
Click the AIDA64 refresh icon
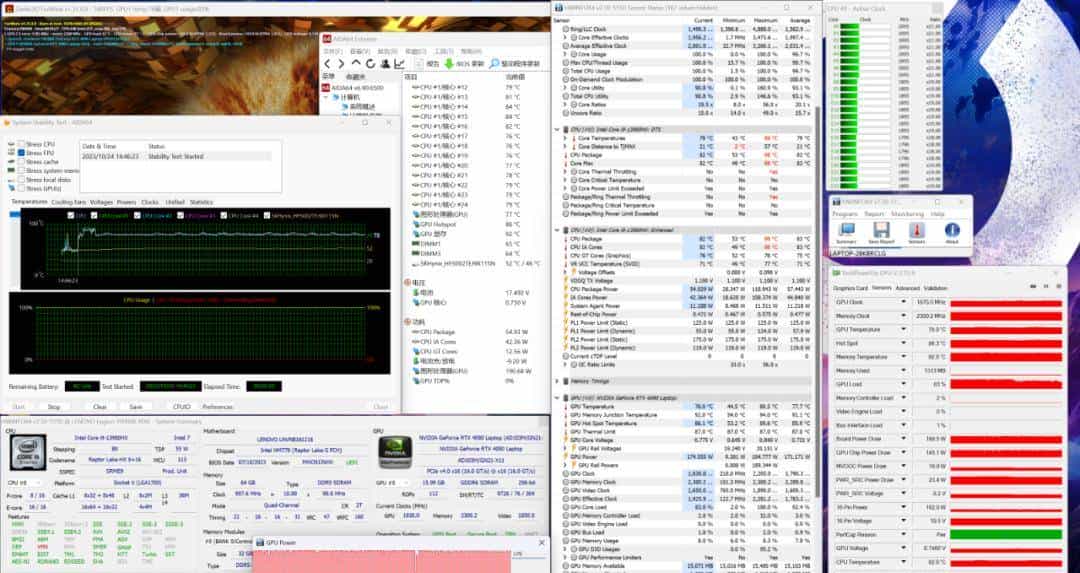(372, 63)
